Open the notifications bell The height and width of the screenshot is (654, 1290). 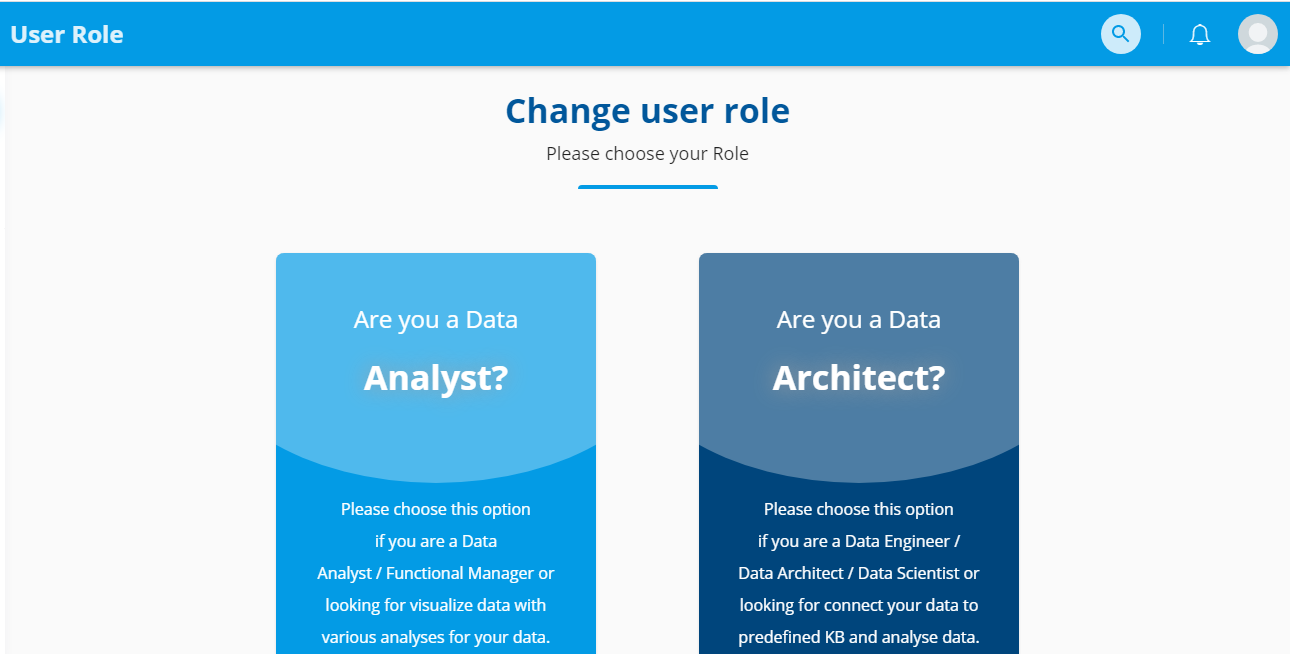pos(1200,35)
